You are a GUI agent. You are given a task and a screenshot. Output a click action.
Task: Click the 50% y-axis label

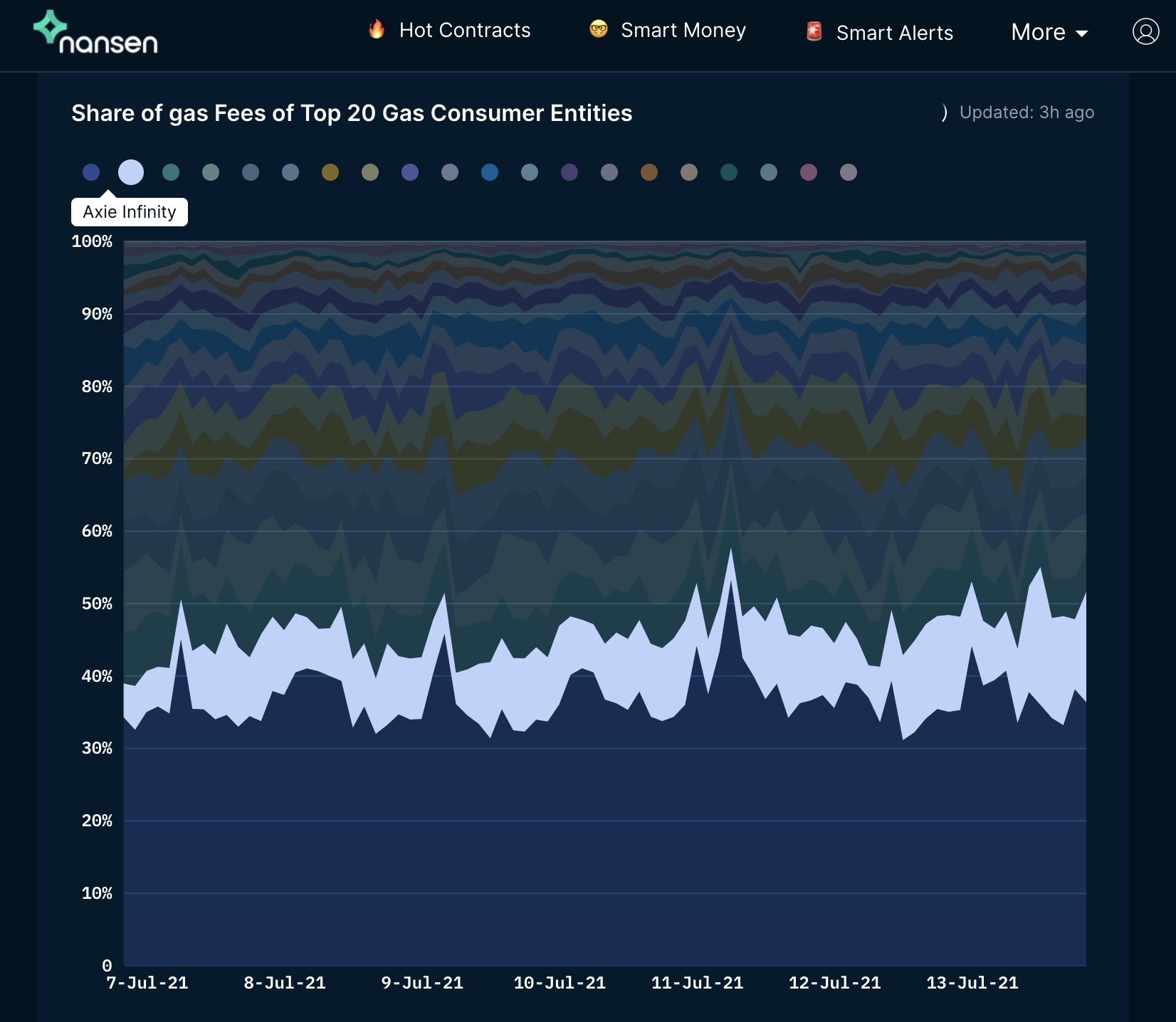coord(97,604)
